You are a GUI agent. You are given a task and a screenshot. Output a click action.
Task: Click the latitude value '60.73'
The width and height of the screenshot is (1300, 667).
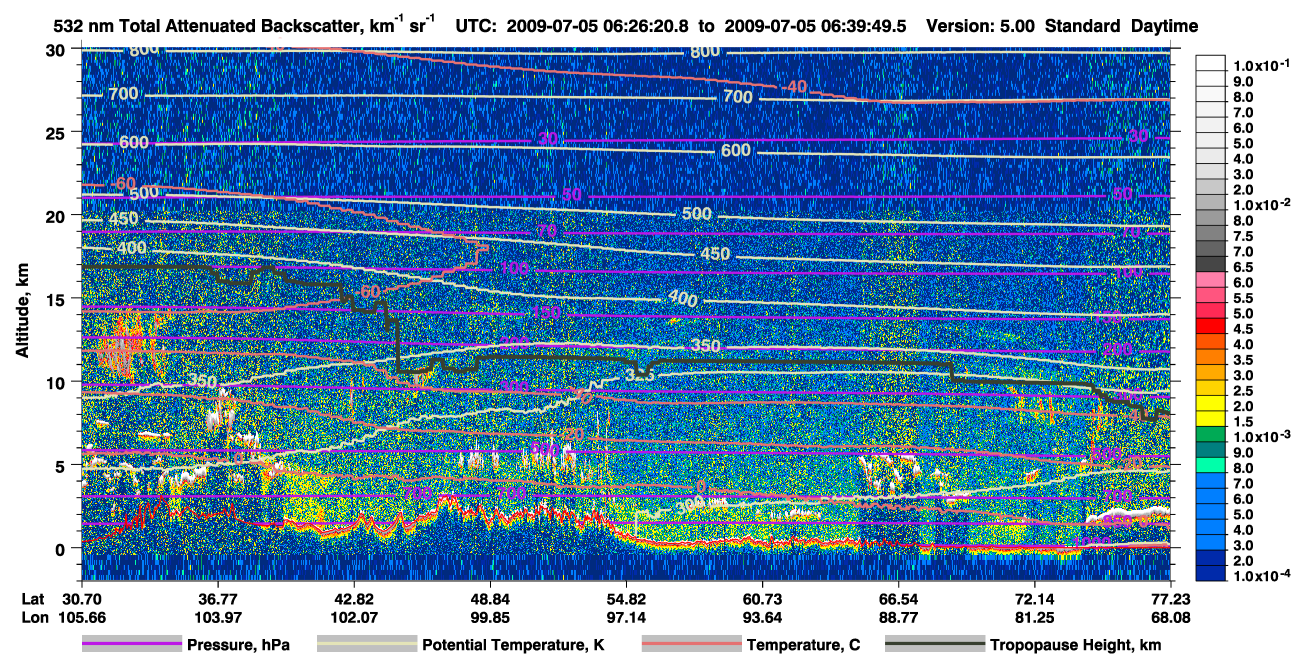[762, 598]
